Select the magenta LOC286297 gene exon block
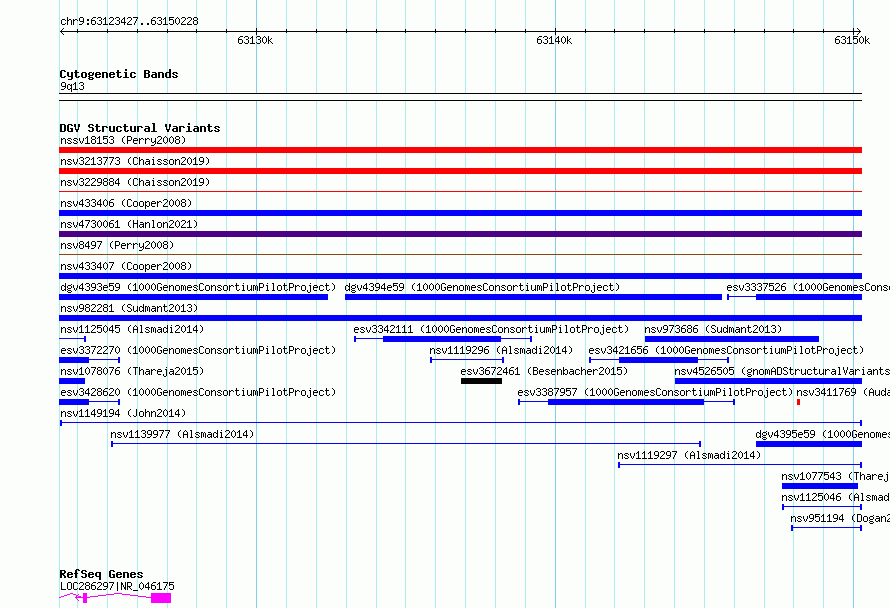 pos(161,598)
